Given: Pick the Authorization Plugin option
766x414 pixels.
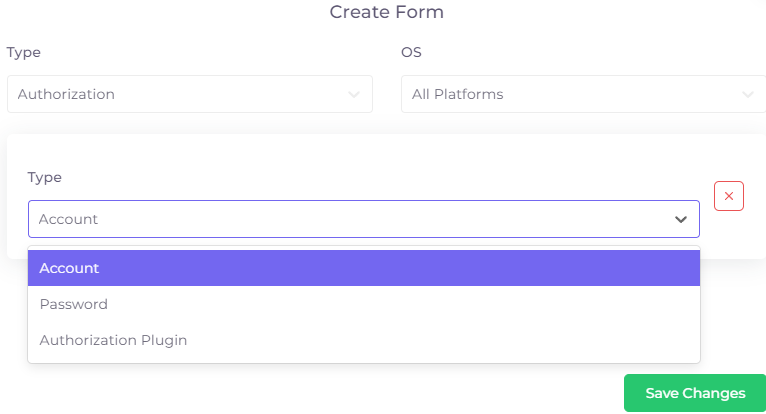Looking at the screenshot, I should pos(363,340).
